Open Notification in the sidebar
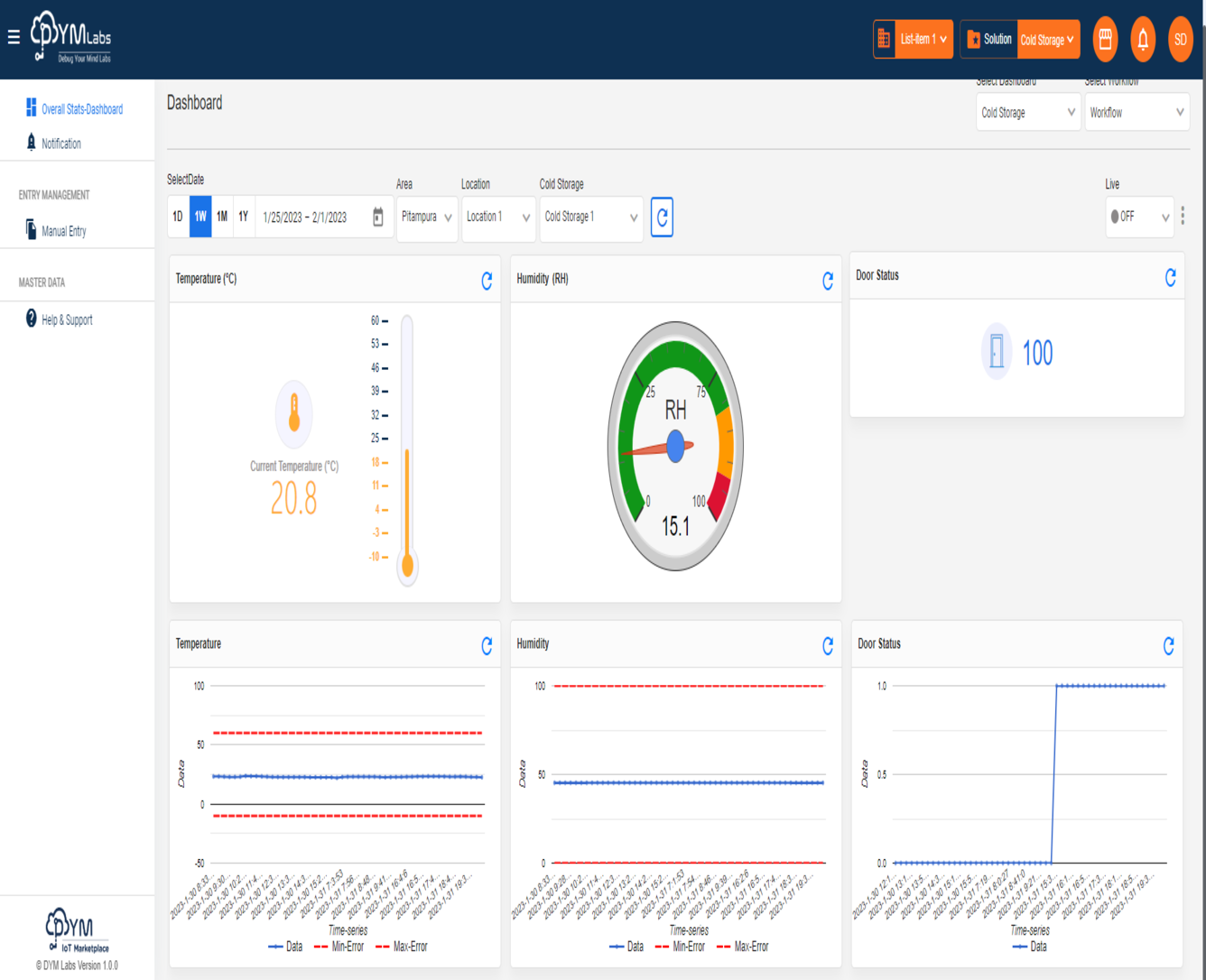1206x980 pixels. pos(61,143)
